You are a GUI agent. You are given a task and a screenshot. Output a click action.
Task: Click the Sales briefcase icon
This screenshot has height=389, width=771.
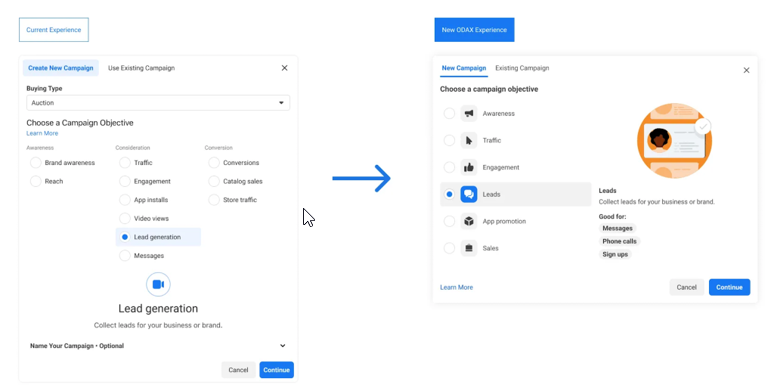[x=469, y=248]
